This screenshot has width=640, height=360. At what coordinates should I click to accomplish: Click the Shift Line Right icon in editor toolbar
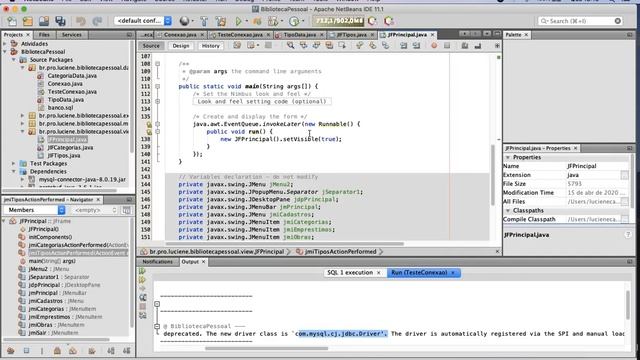coord(416,46)
